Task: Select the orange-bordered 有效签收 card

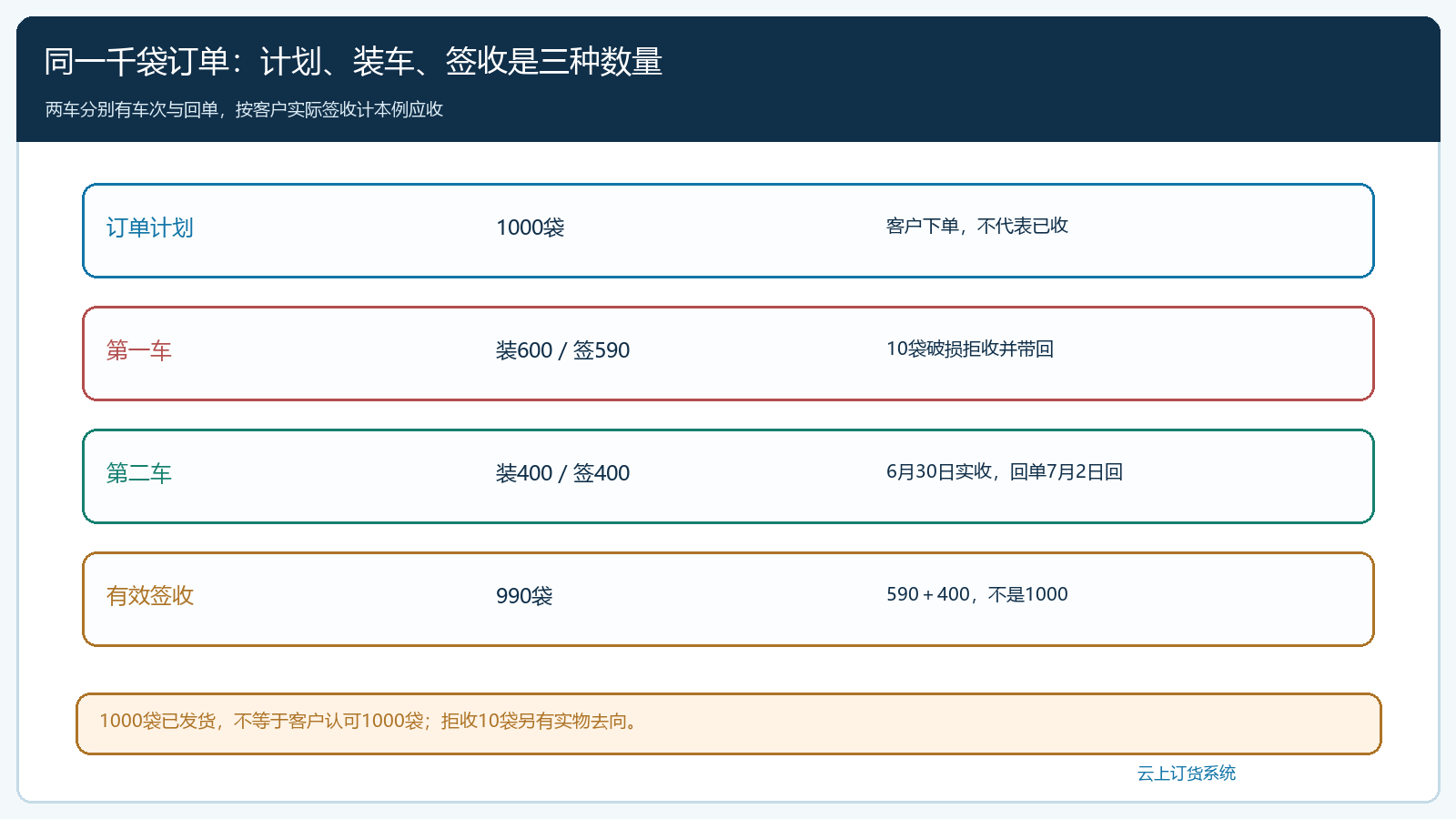Action: click(728, 599)
